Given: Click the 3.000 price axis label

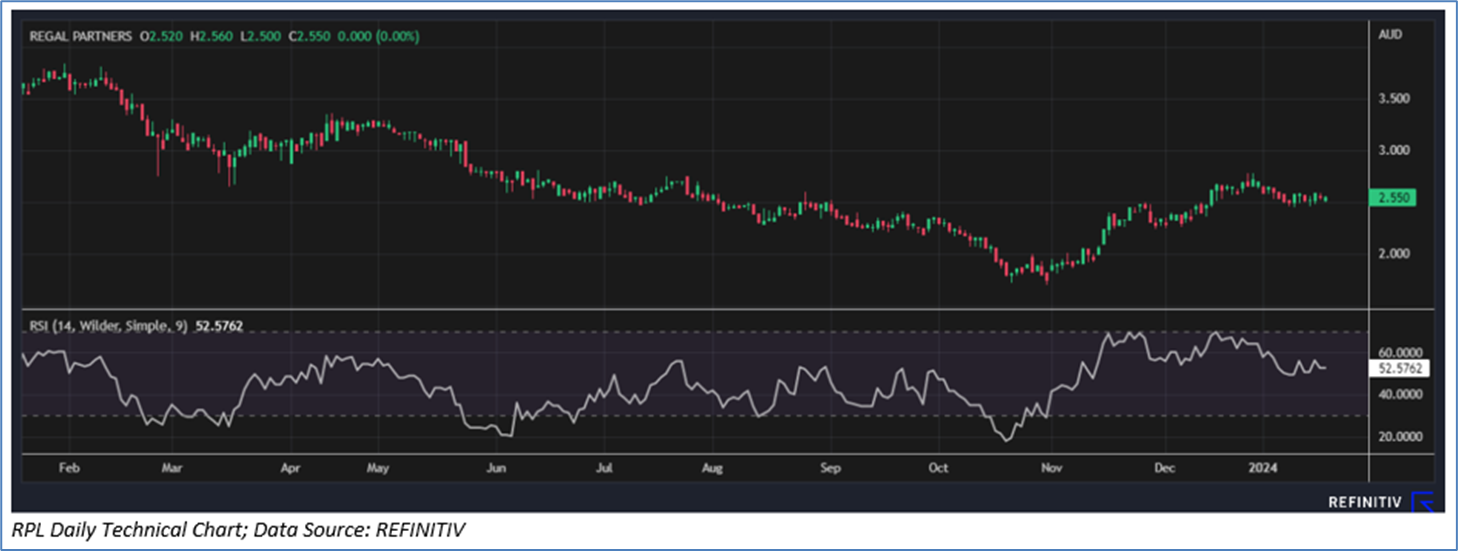Looking at the screenshot, I should pyautogui.click(x=1395, y=150).
